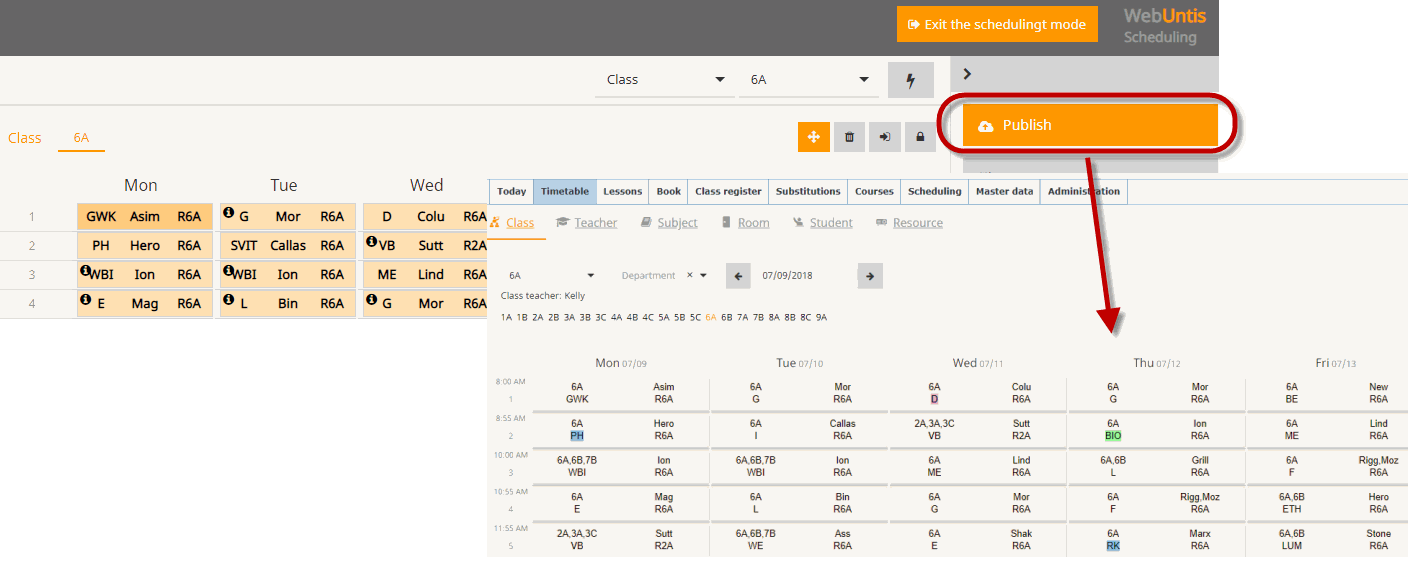Viewport: 1408px width, 563px height.
Task: Select the Resource timetable link
Action: (x=918, y=223)
